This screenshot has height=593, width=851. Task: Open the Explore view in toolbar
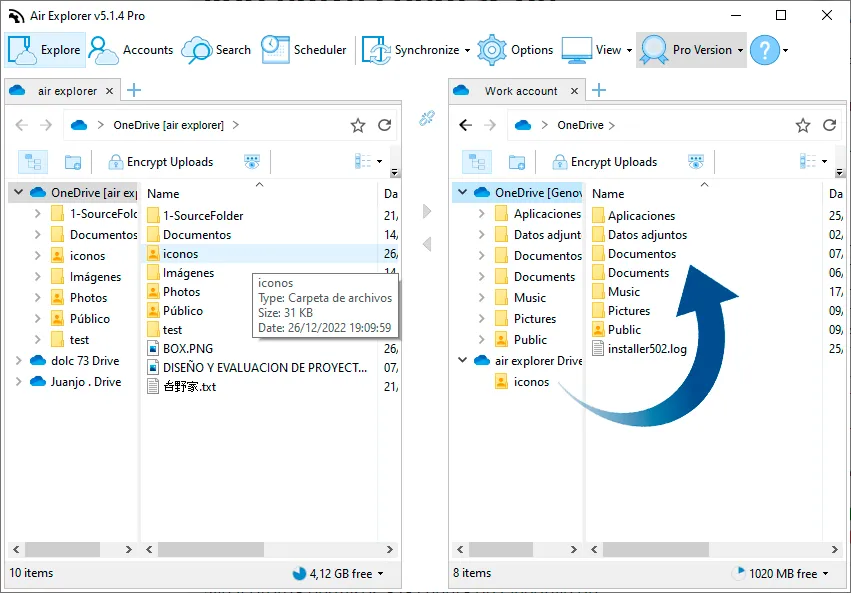45,50
